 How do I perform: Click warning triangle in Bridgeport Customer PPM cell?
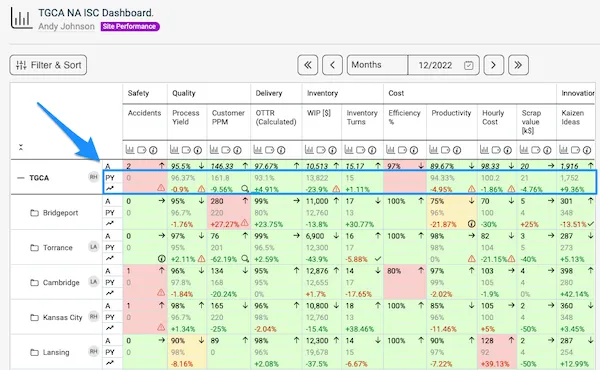pyautogui.click(x=245, y=223)
